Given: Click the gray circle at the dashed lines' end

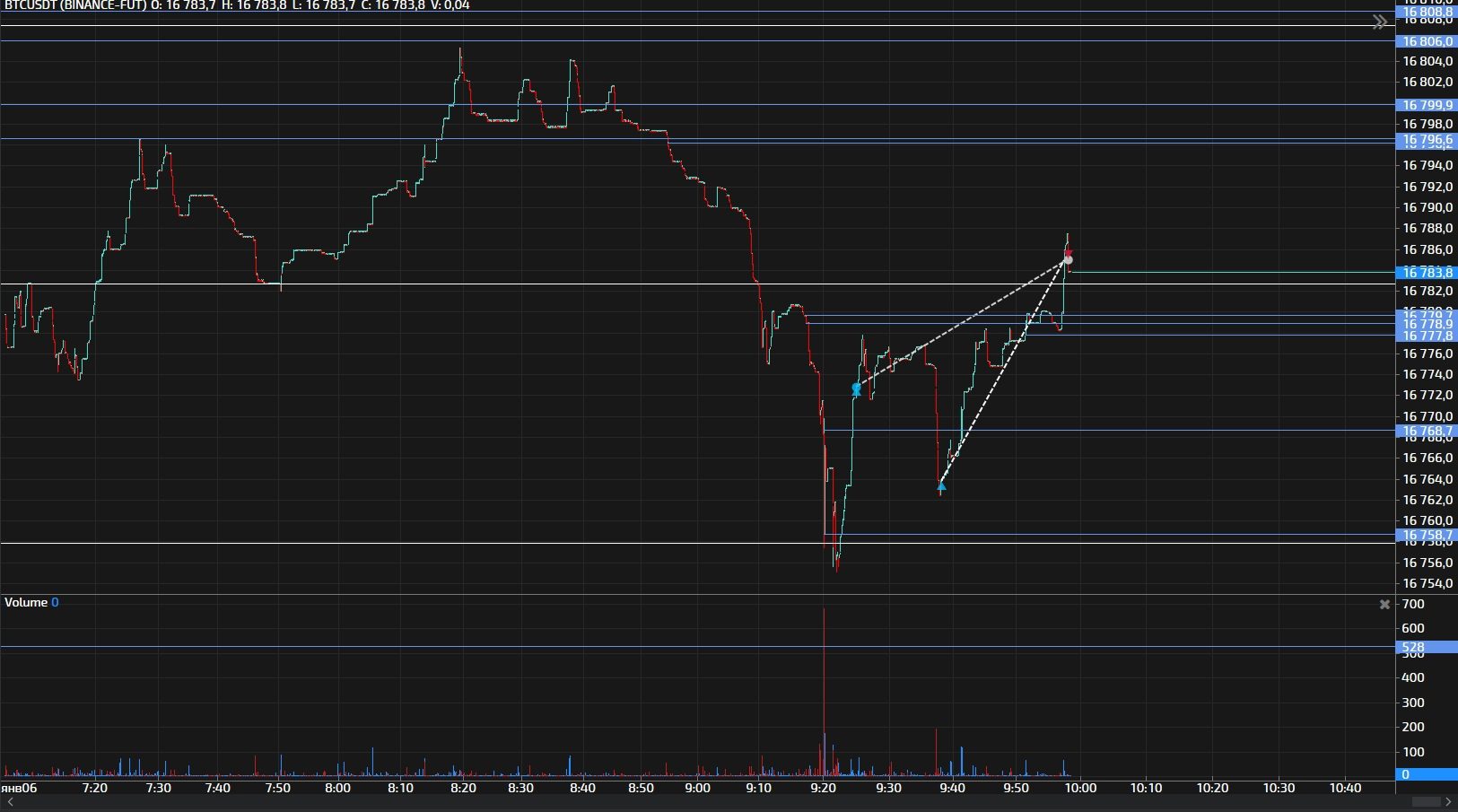Looking at the screenshot, I should point(1068,260).
